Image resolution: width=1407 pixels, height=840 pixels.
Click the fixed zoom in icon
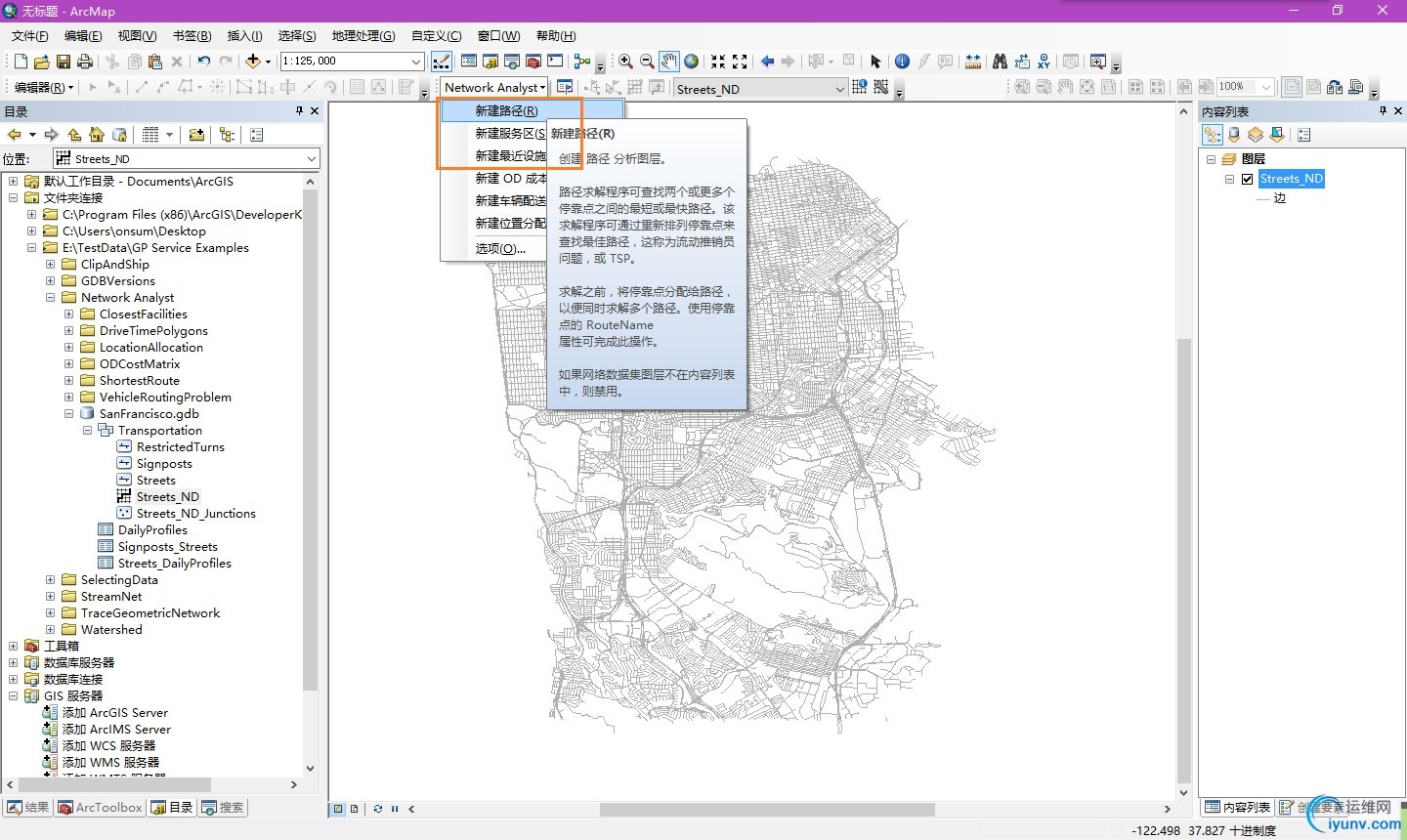718,62
